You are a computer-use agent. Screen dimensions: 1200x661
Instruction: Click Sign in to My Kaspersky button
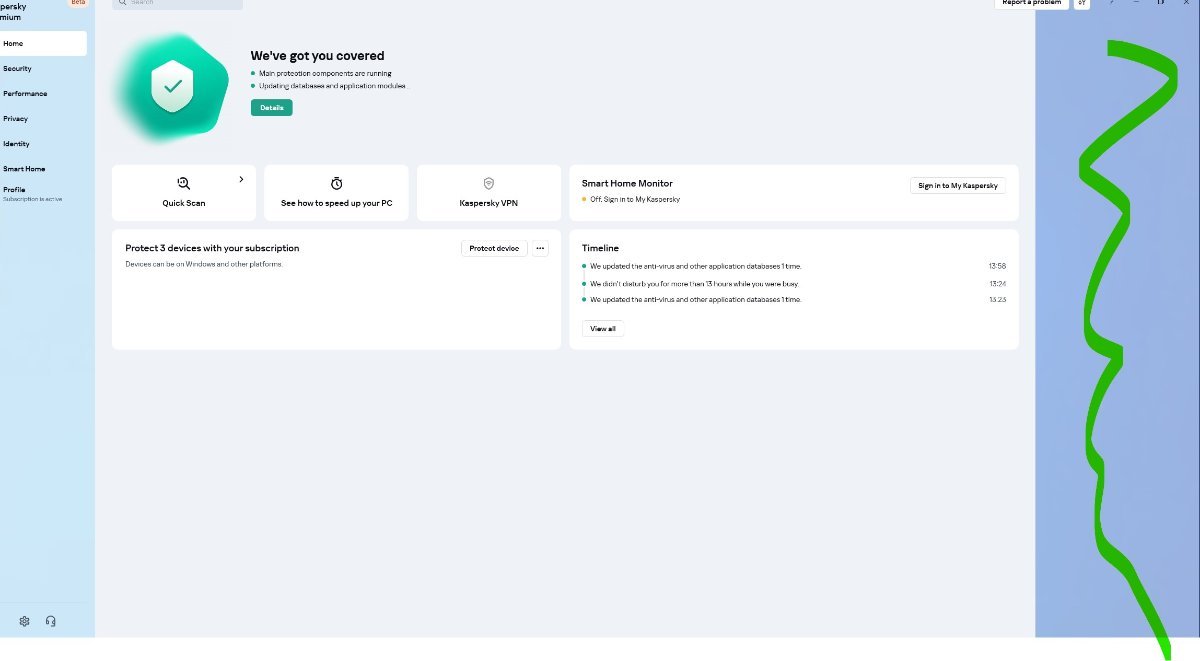(958, 185)
